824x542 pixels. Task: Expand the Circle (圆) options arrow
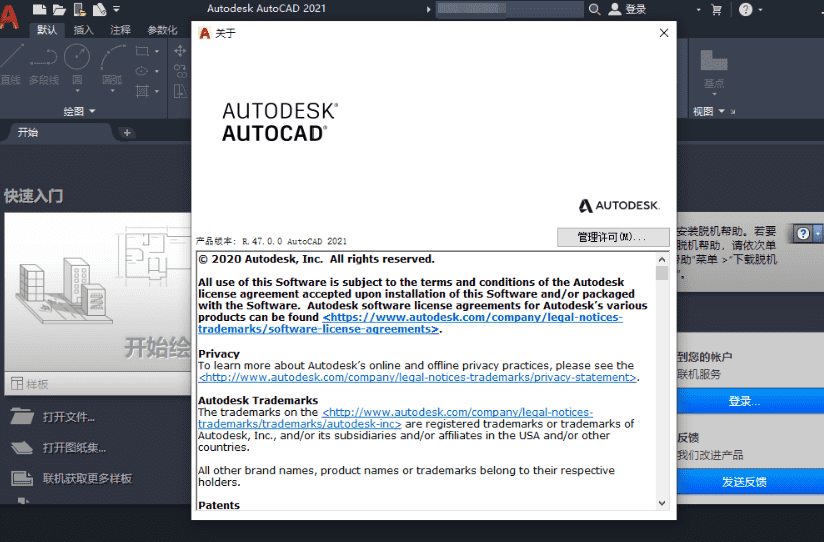(77, 91)
